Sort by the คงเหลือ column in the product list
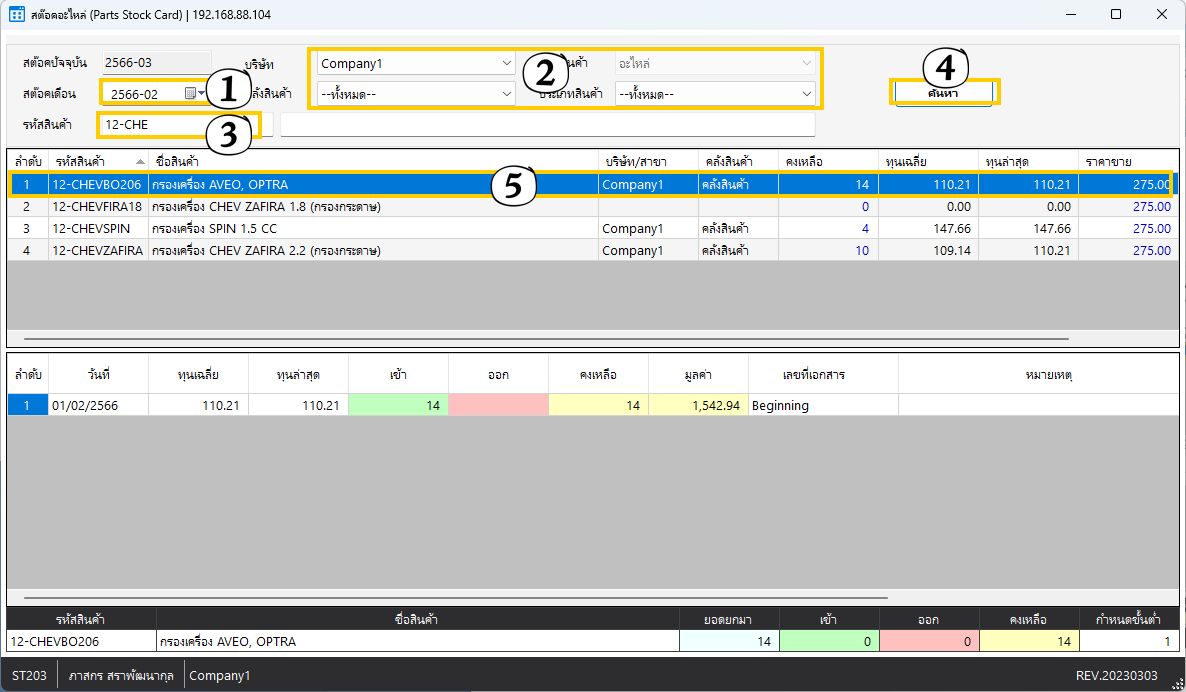 pos(827,162)
